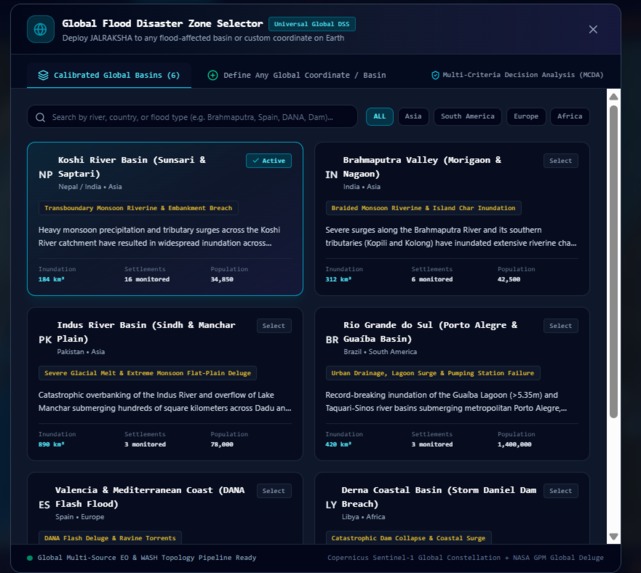Click Global Multi-Source EO & WASH status text
The height and width of the screenshot is (573, 641).
click(x=147, y=558)
